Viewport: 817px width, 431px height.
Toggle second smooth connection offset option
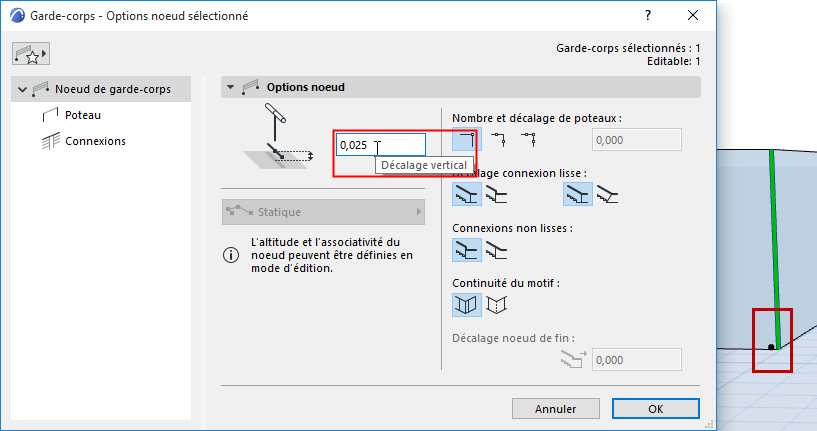tap(497, 195)
